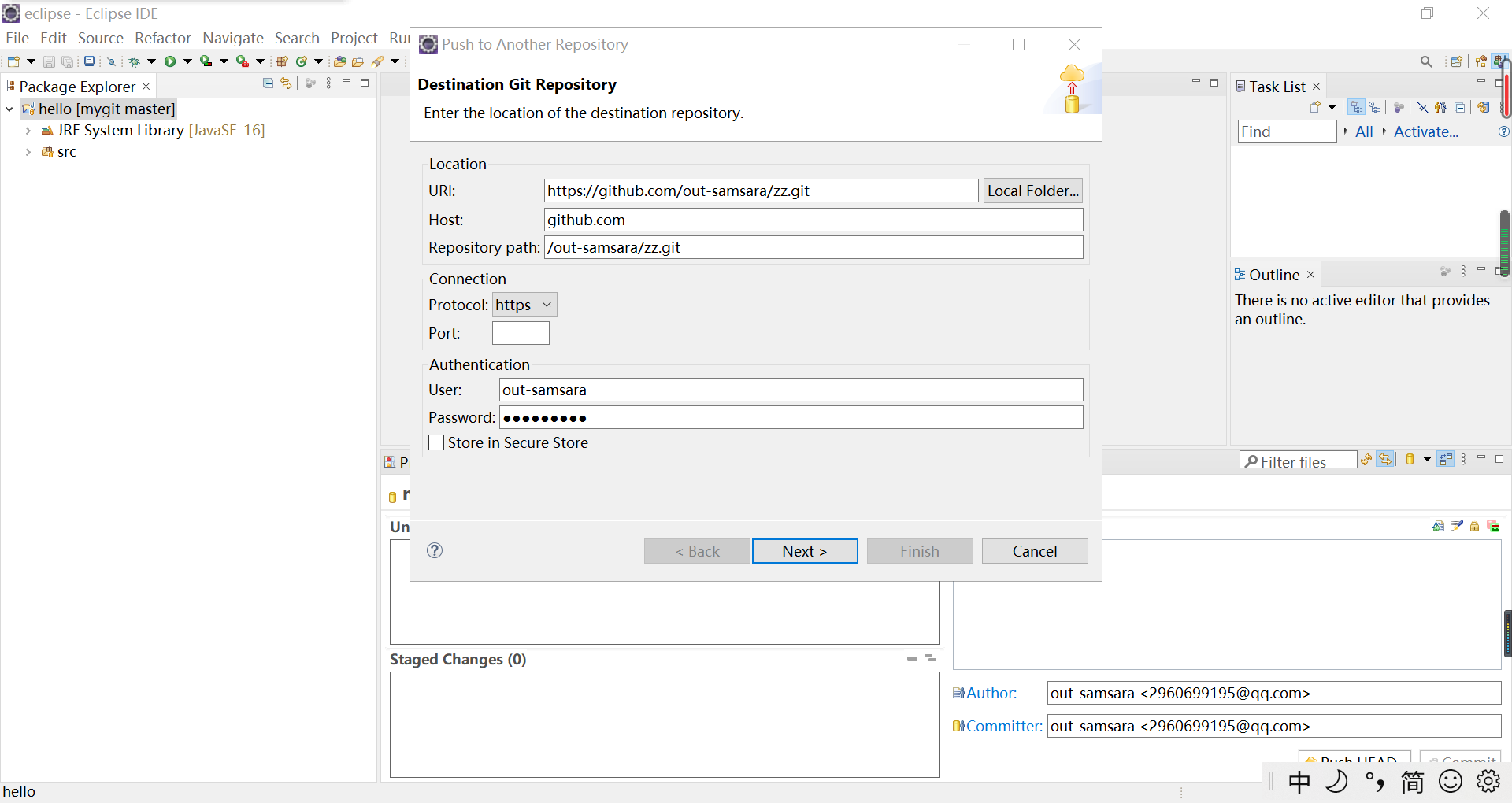The width and height of the screenshot is (1512, 803).
Task: Click the Add Change-Id icon
Action: 1493,526
